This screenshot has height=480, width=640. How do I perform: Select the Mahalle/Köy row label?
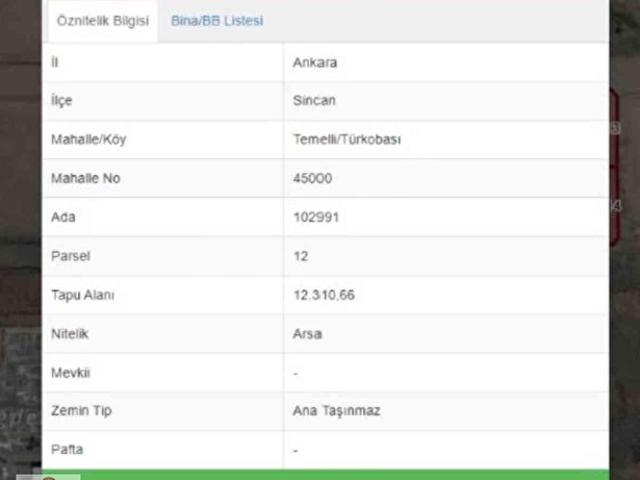click(88, 140)
